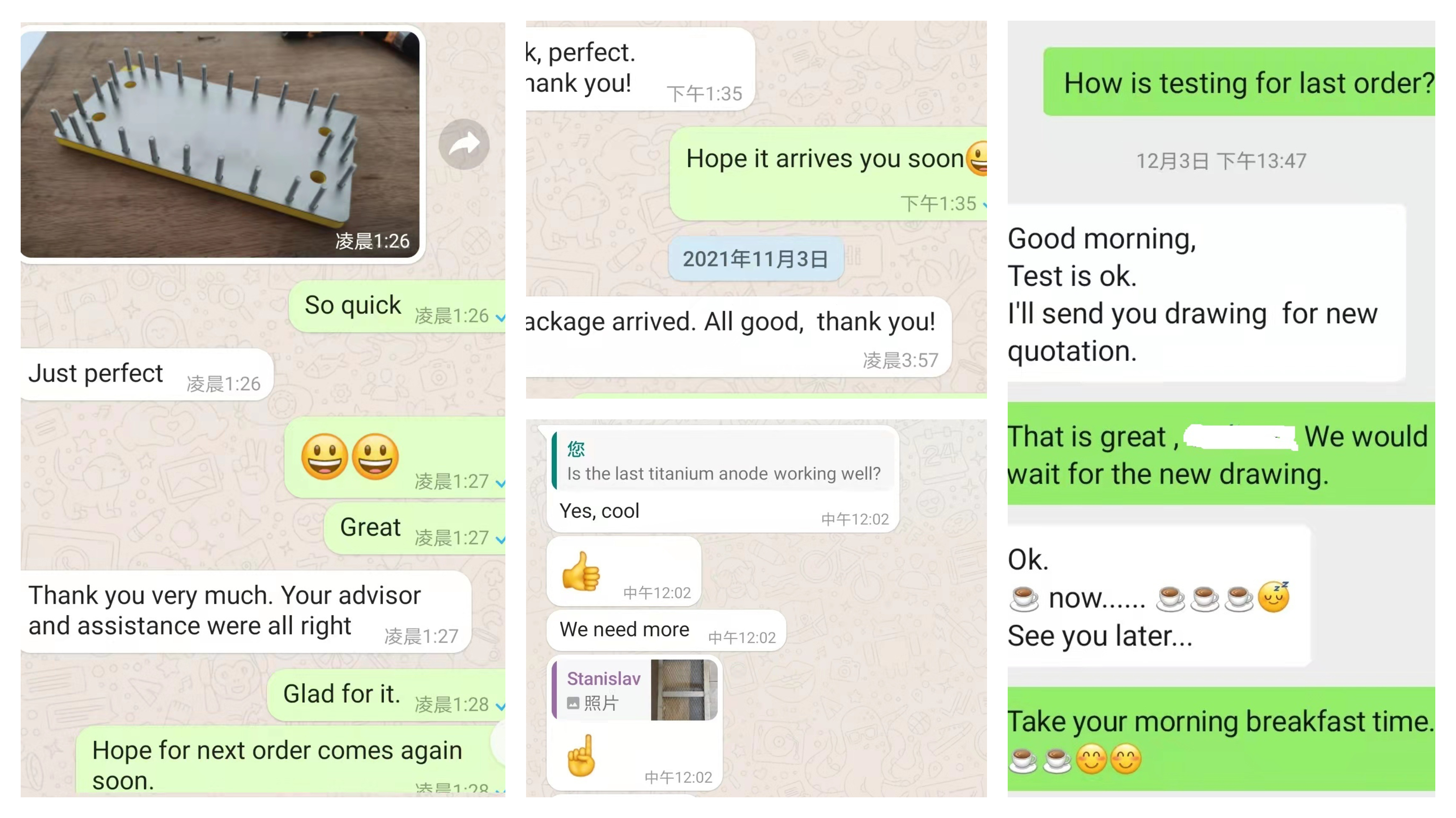The height and width of the screenshot is (818, 1456).
Task: Select the 2021年11月3日 date label
Action: coord(756,259)
